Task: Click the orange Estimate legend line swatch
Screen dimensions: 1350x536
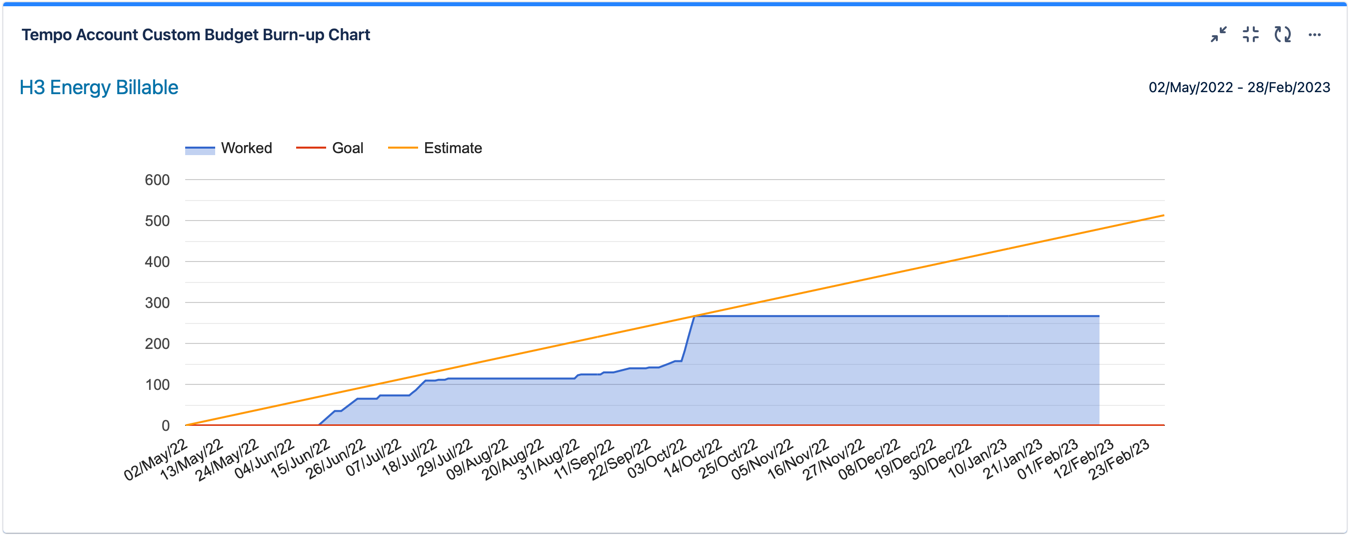Action: 402,148
